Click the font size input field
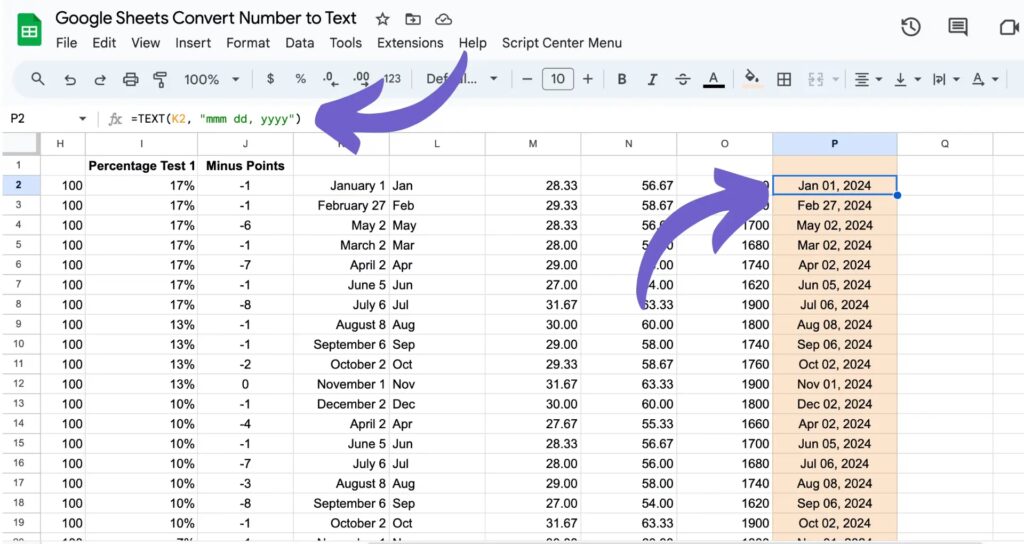Image resolution: width=1024 pixels, height=544 pixels. [557, 79]
